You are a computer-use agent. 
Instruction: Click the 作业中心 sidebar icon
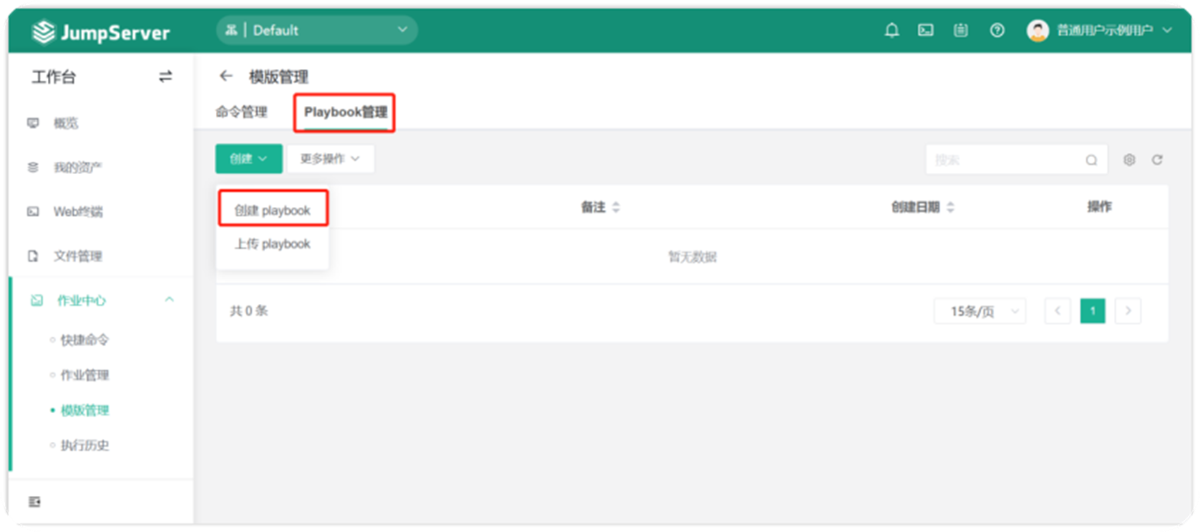[37, 300]
